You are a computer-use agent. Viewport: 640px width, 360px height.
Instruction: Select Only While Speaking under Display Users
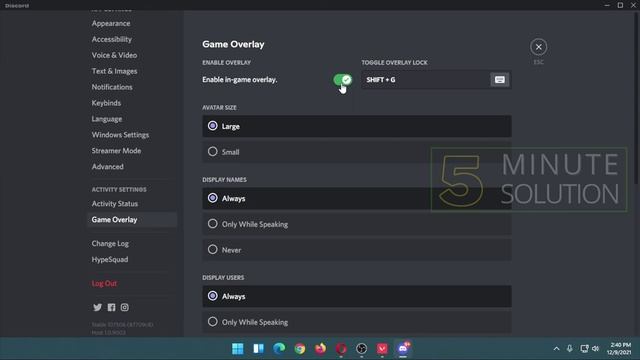coord(357,322)
